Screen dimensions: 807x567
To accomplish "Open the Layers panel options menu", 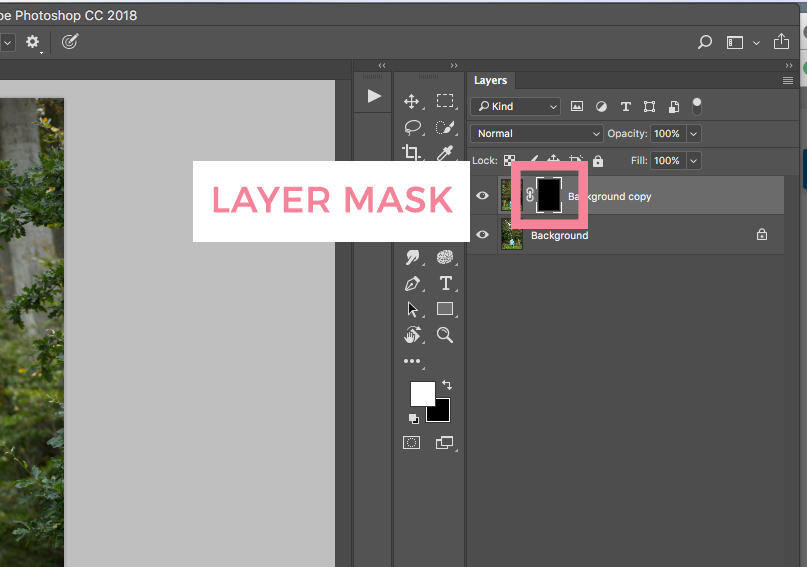I will (788, 80).
